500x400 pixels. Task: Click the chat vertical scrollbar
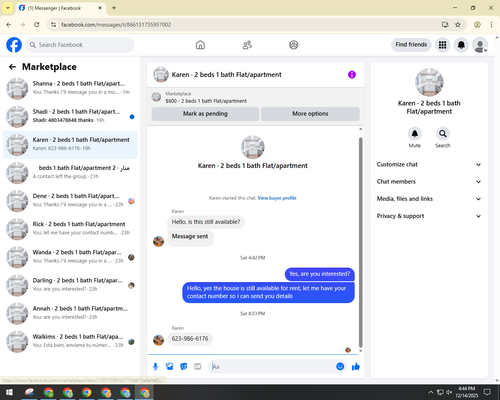tap(360, 243)
